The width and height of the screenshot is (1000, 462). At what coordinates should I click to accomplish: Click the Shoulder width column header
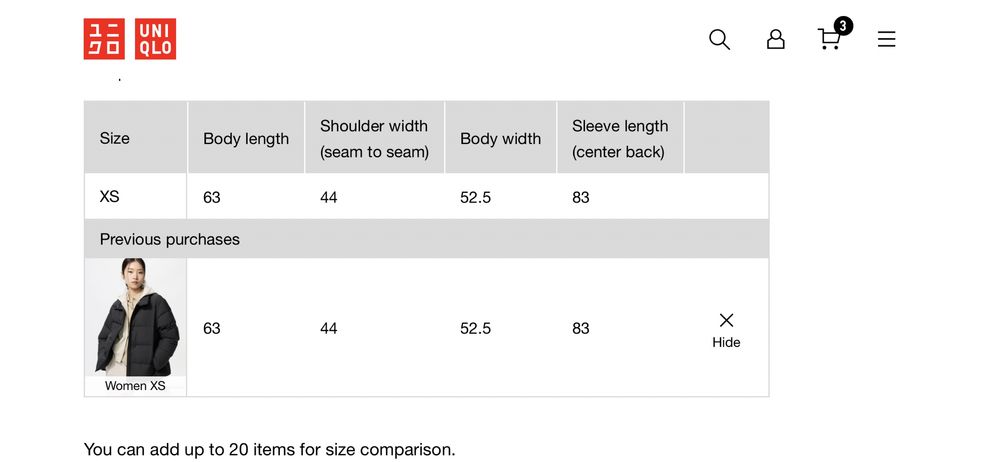[x=374, y=139]
